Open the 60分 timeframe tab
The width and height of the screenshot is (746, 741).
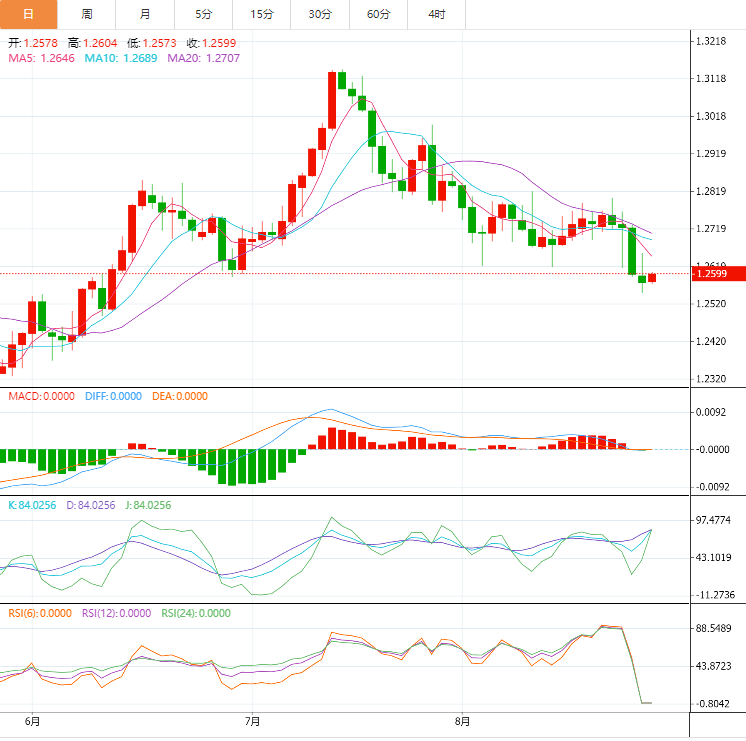[x=379, y=14]
